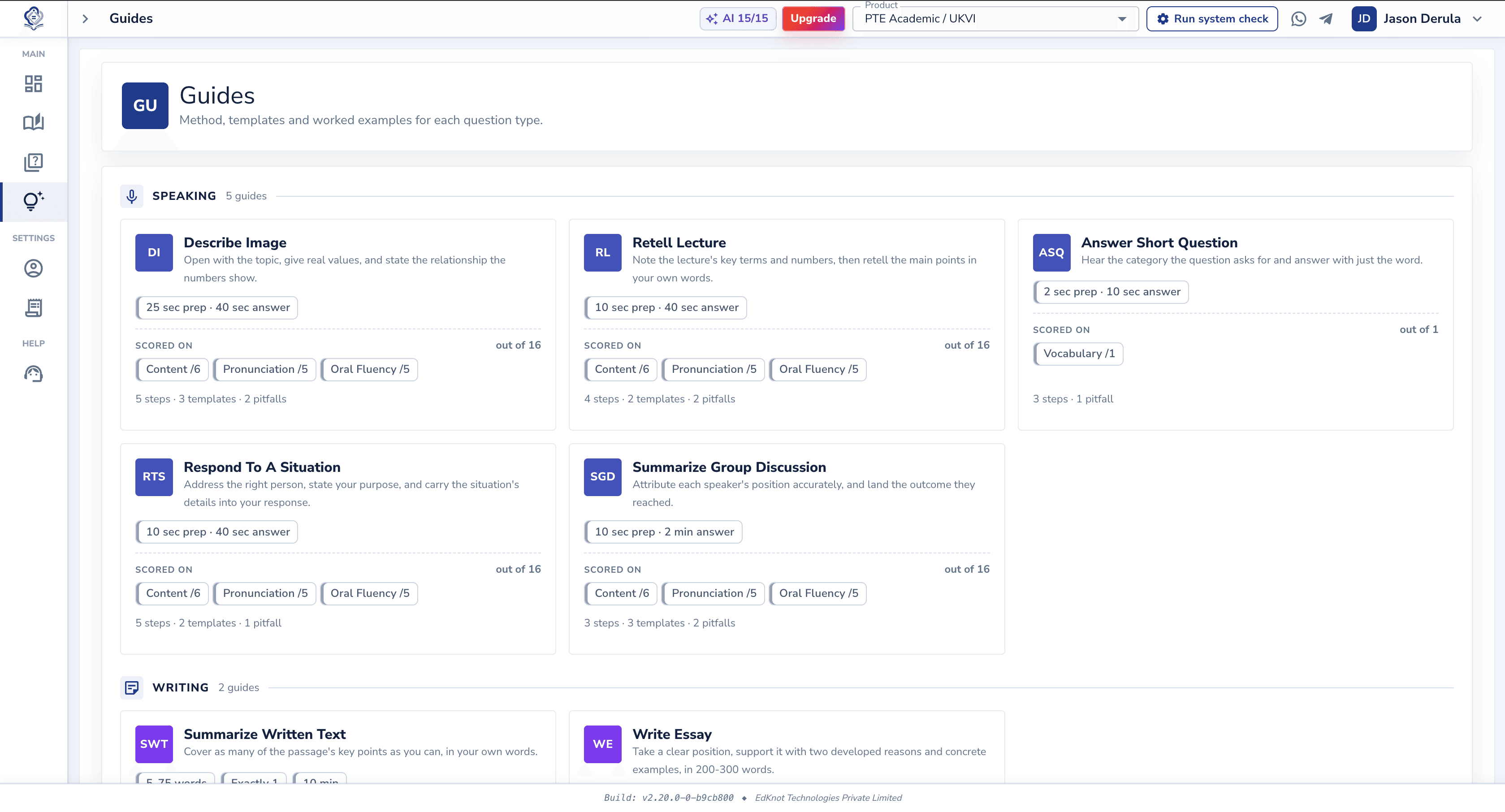Open the open-book study icon in sidebar
Screen dimensions: 1505x812
[33, 122]
